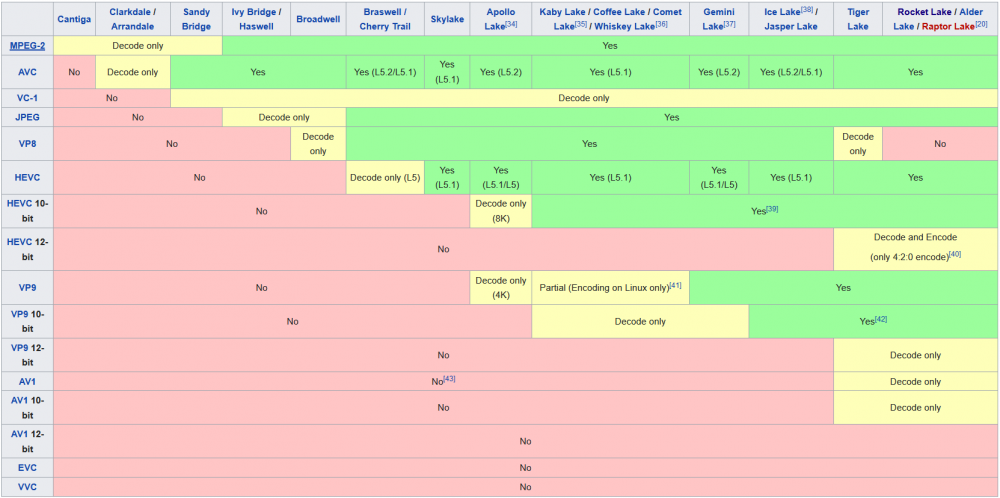This screenshot has height=498, width=1000.
Task: Click VP9 12-bit 'Decode only' cell
Action: click(915, 355)
